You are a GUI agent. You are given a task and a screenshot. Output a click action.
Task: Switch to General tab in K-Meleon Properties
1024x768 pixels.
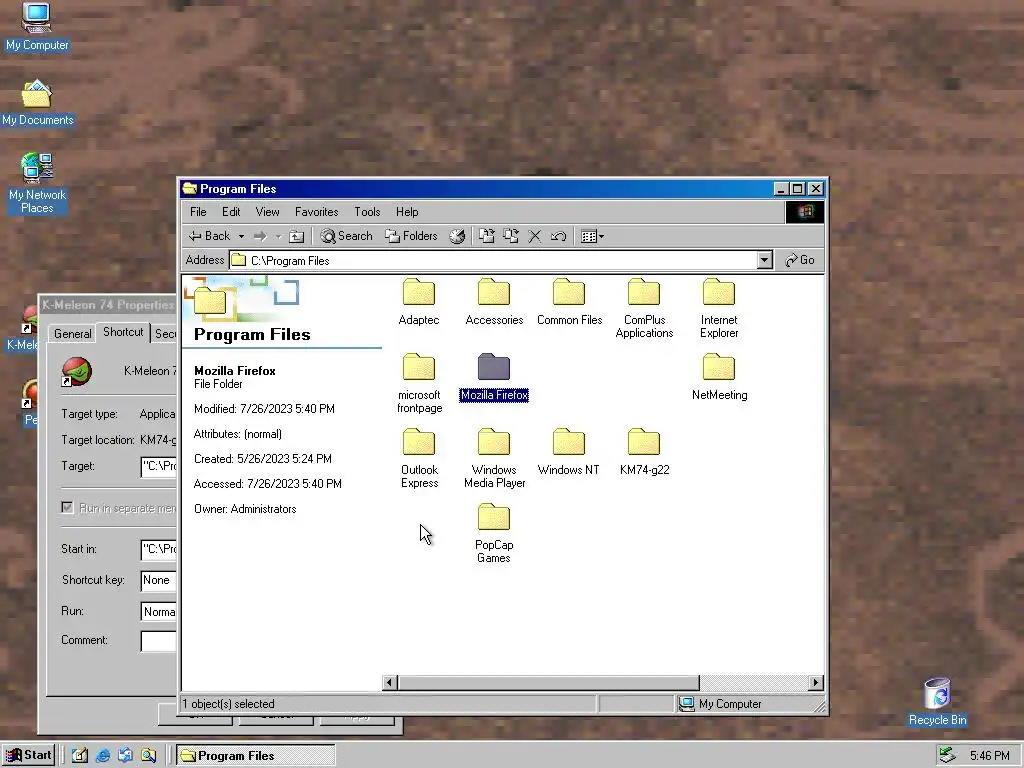[72, 334]
